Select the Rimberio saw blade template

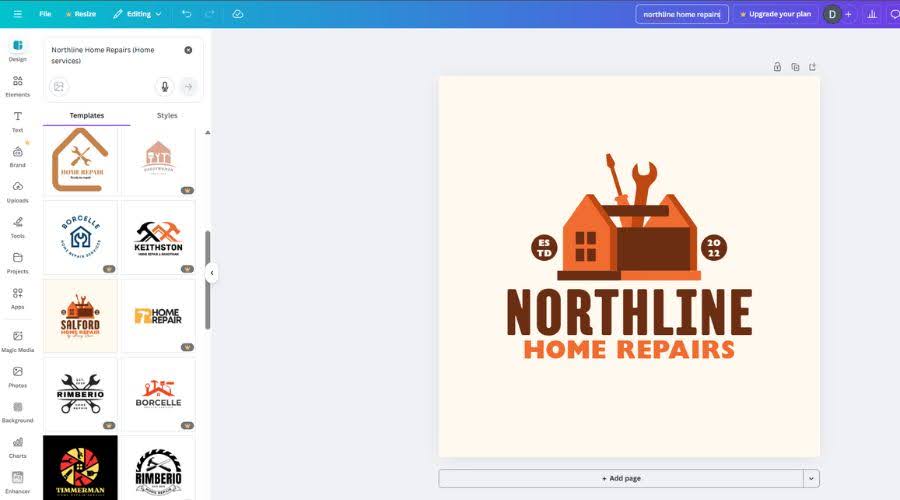click(x=158, y=467)
